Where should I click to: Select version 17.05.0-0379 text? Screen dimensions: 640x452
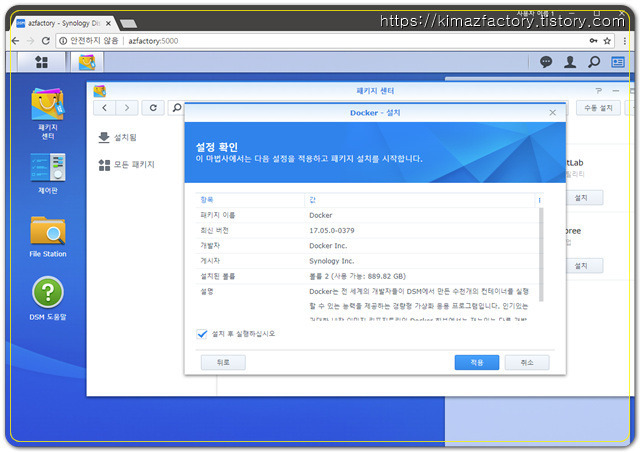[x=331, y=231]
